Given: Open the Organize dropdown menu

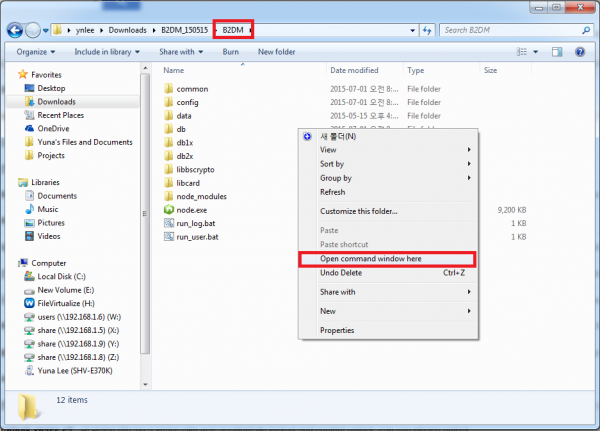Looking at the screenshot, I should click(35, 51).
